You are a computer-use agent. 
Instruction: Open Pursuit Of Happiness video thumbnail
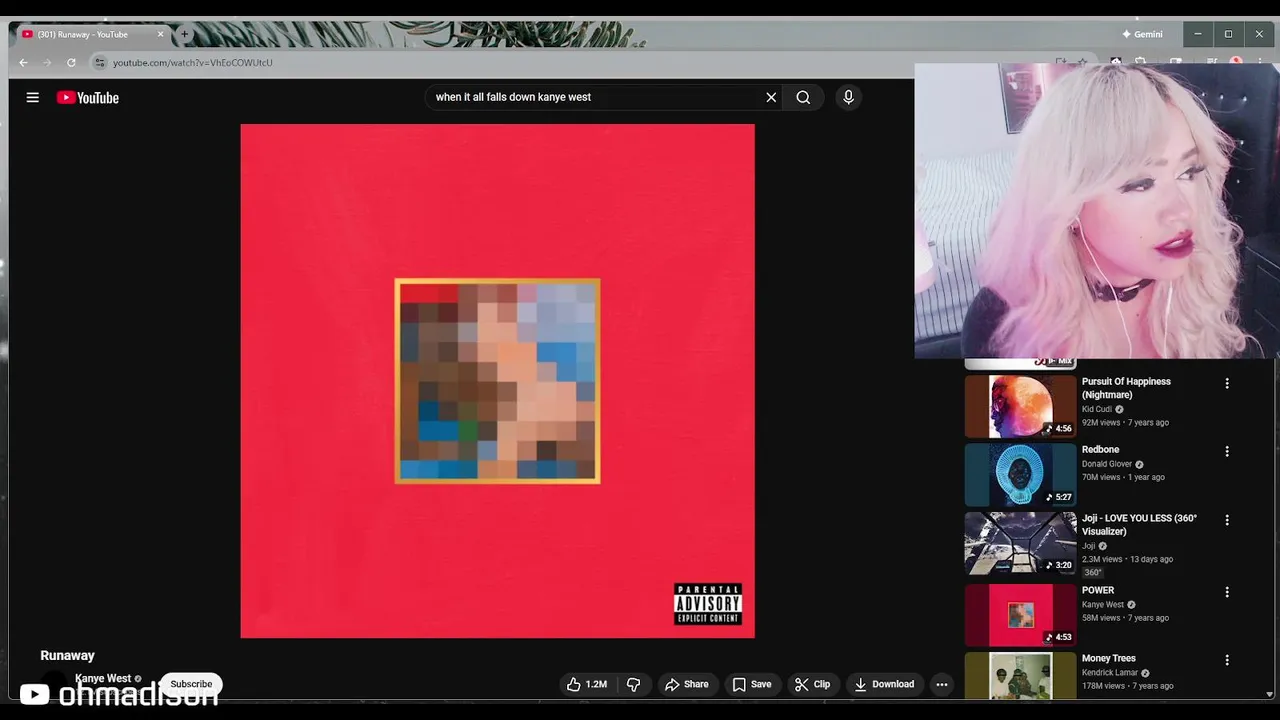point(1020,406)
